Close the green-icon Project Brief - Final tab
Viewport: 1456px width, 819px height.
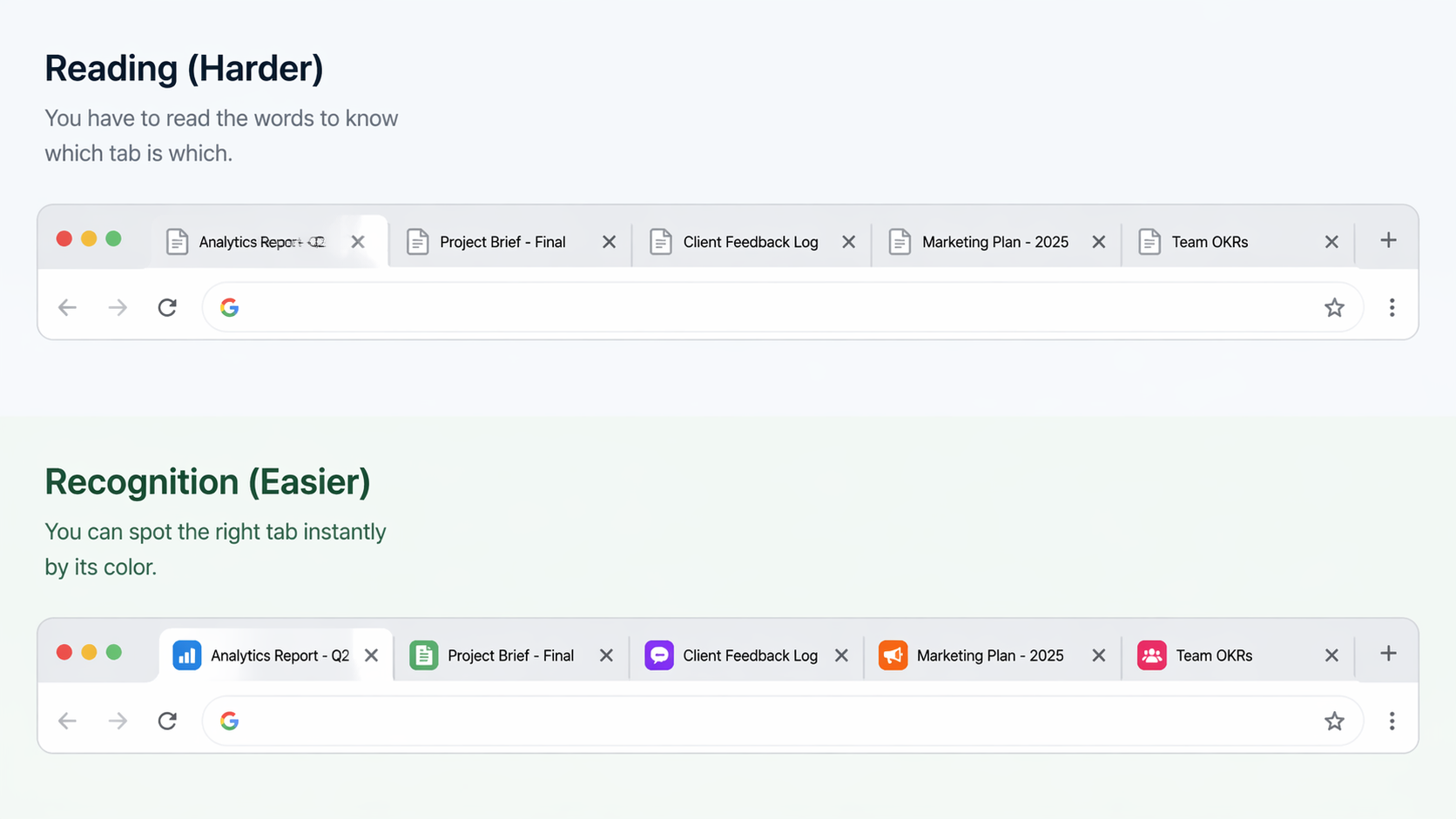click(606, 655)
